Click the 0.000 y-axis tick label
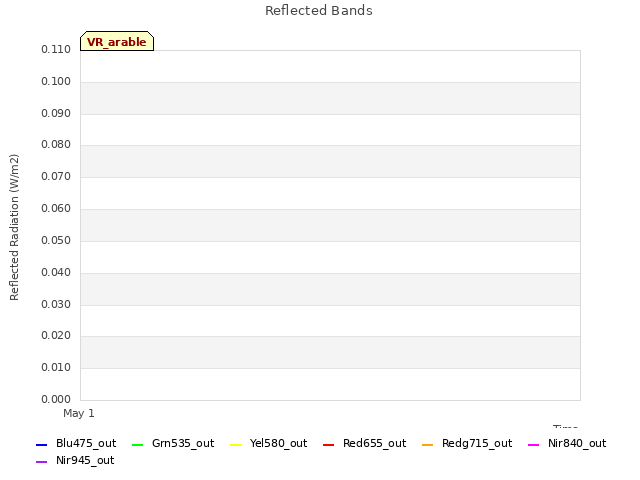This screenshot has height=480, width=640. [56, 399]
